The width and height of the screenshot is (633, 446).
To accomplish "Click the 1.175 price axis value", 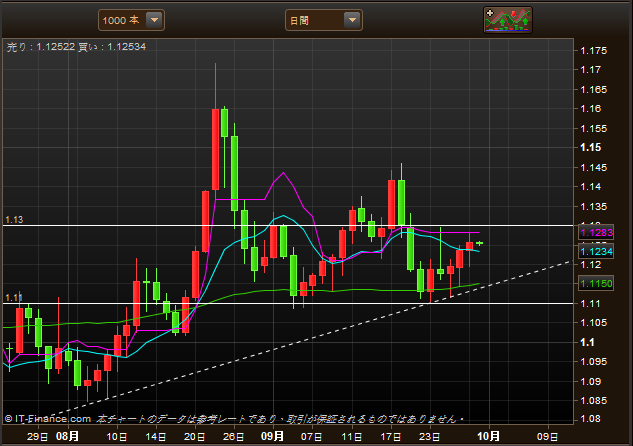I will pyautogui.click(x=593, y=50).
